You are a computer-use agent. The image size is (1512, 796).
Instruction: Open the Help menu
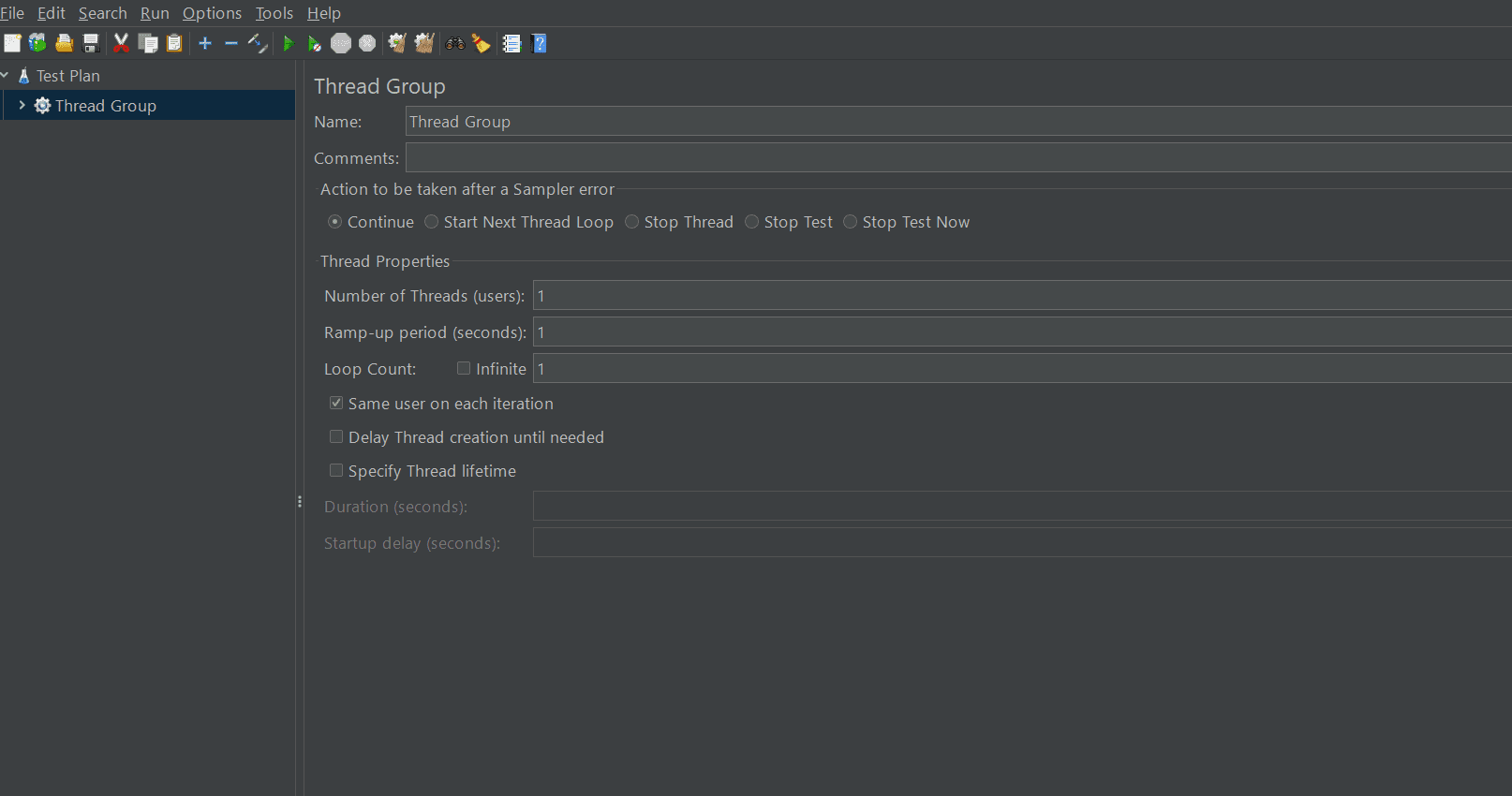(x=324, y=13)
